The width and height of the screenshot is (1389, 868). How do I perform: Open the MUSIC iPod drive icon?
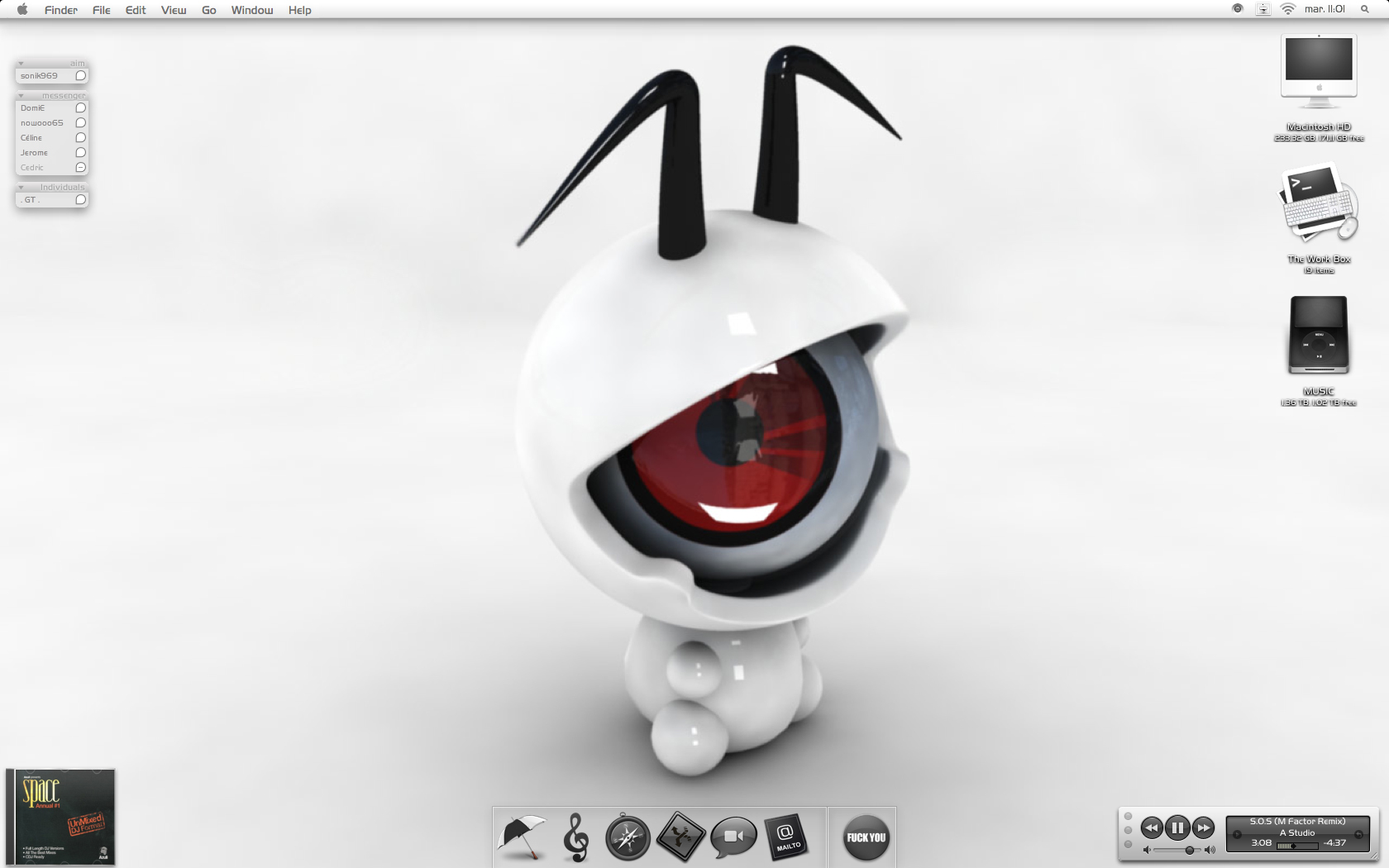point(1319,335)
